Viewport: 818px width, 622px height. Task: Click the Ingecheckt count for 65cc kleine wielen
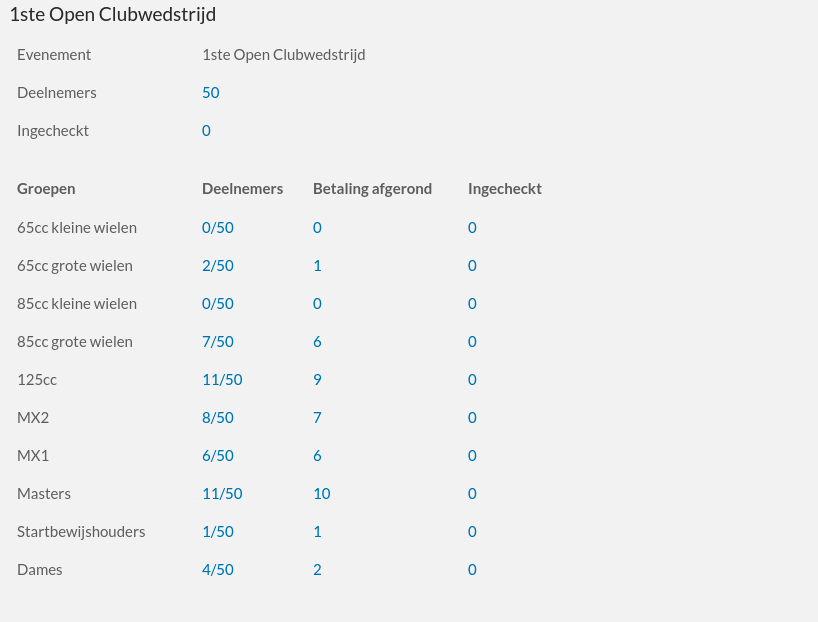coord(472,228)
